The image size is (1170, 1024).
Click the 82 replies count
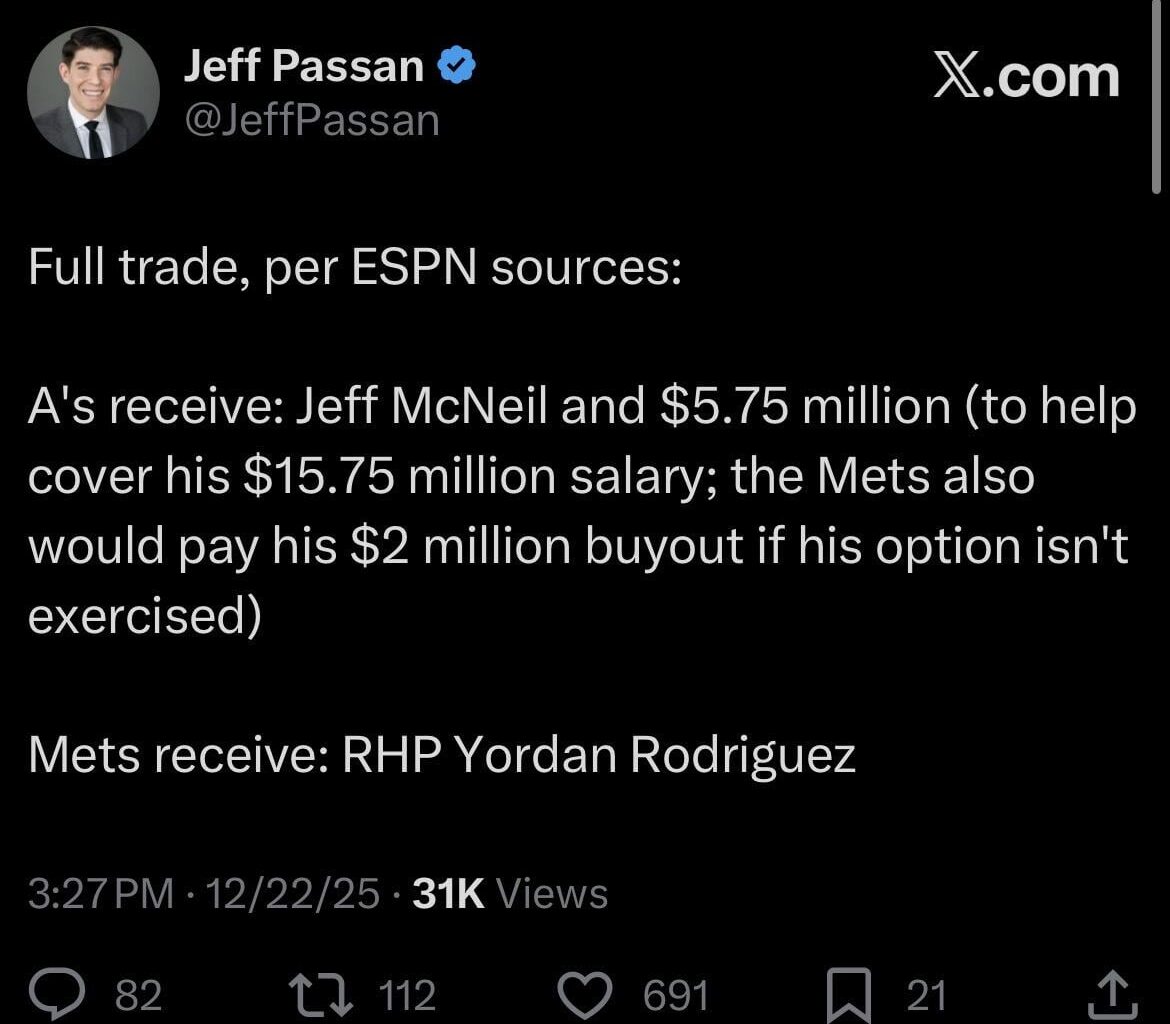click(138, 994)
